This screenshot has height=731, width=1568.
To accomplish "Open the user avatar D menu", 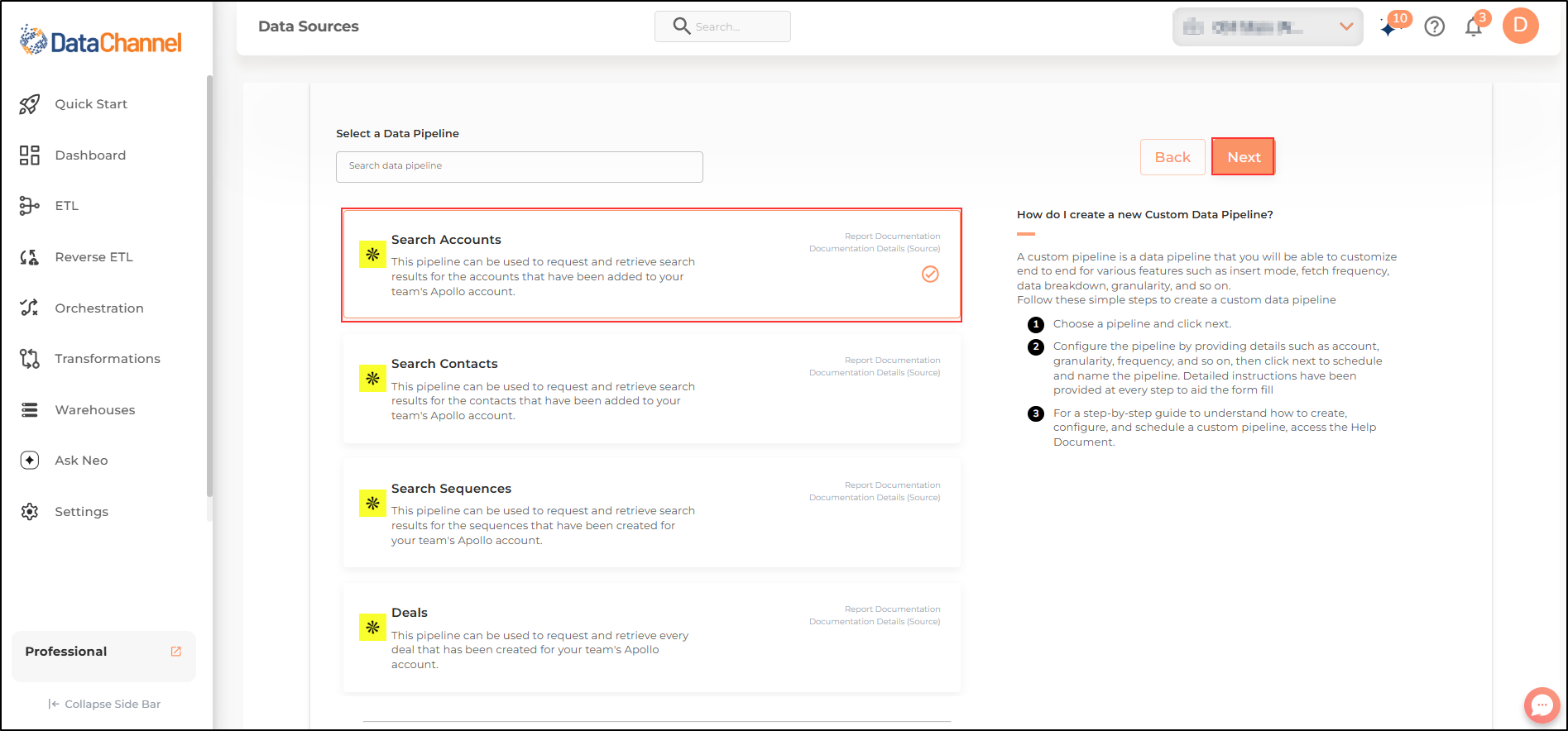I will 1521,26.
